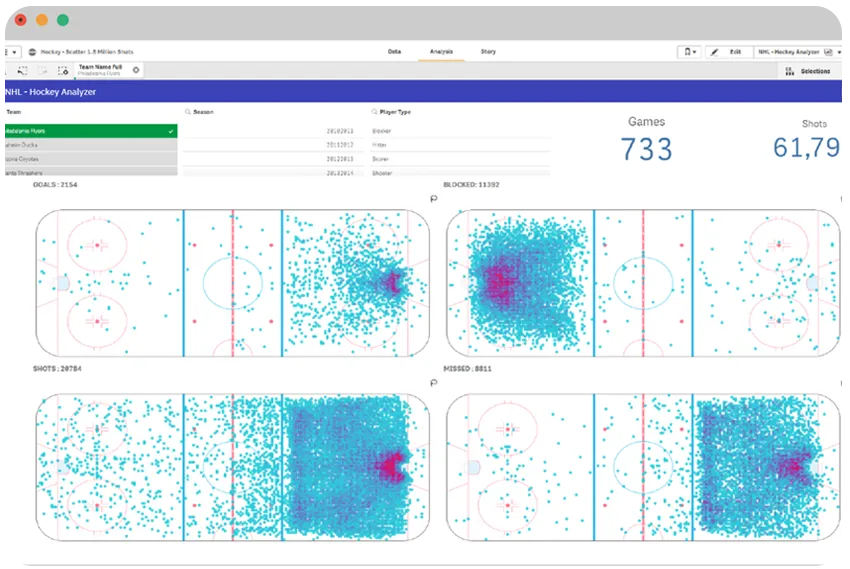
Task: Open the navigation menu dropdown at top left
Action: 12,52
